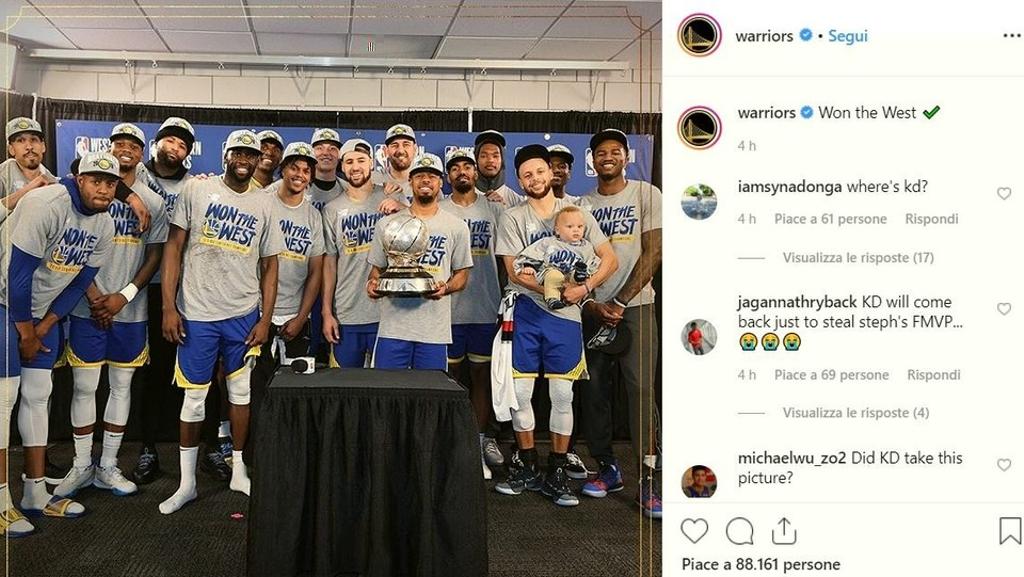Open jagannathryback's profile picture
Viewport: 1024px width, 577px height.
pyautogui.click(x=699, y=337)
